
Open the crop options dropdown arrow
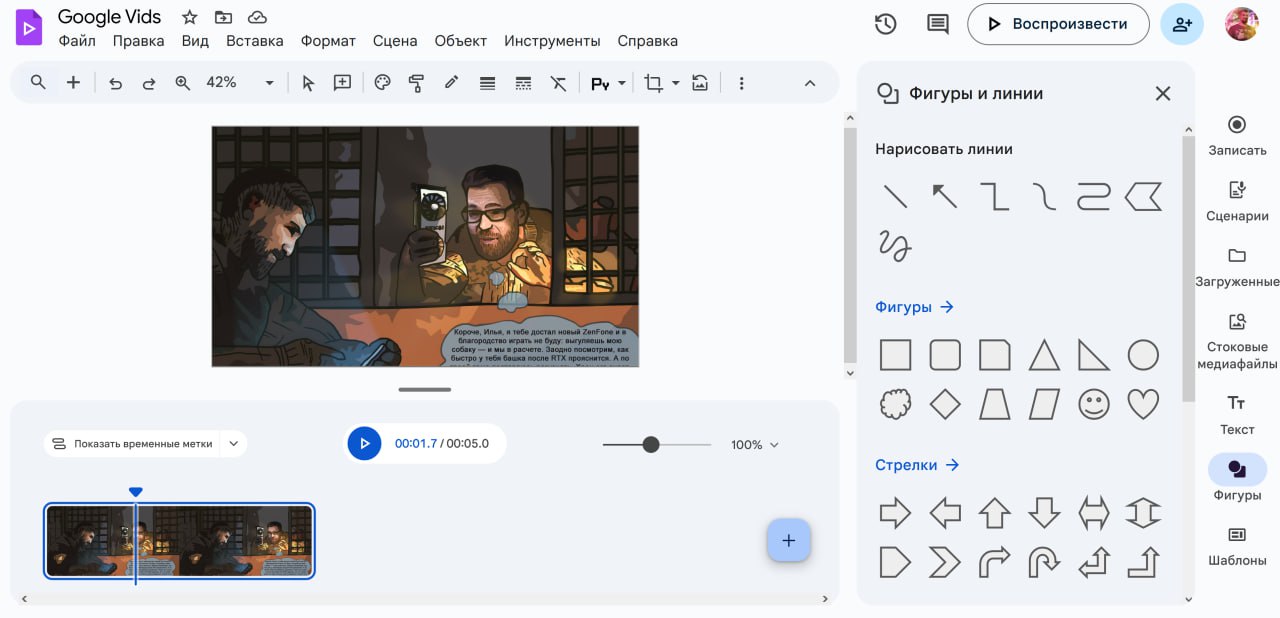675,83
